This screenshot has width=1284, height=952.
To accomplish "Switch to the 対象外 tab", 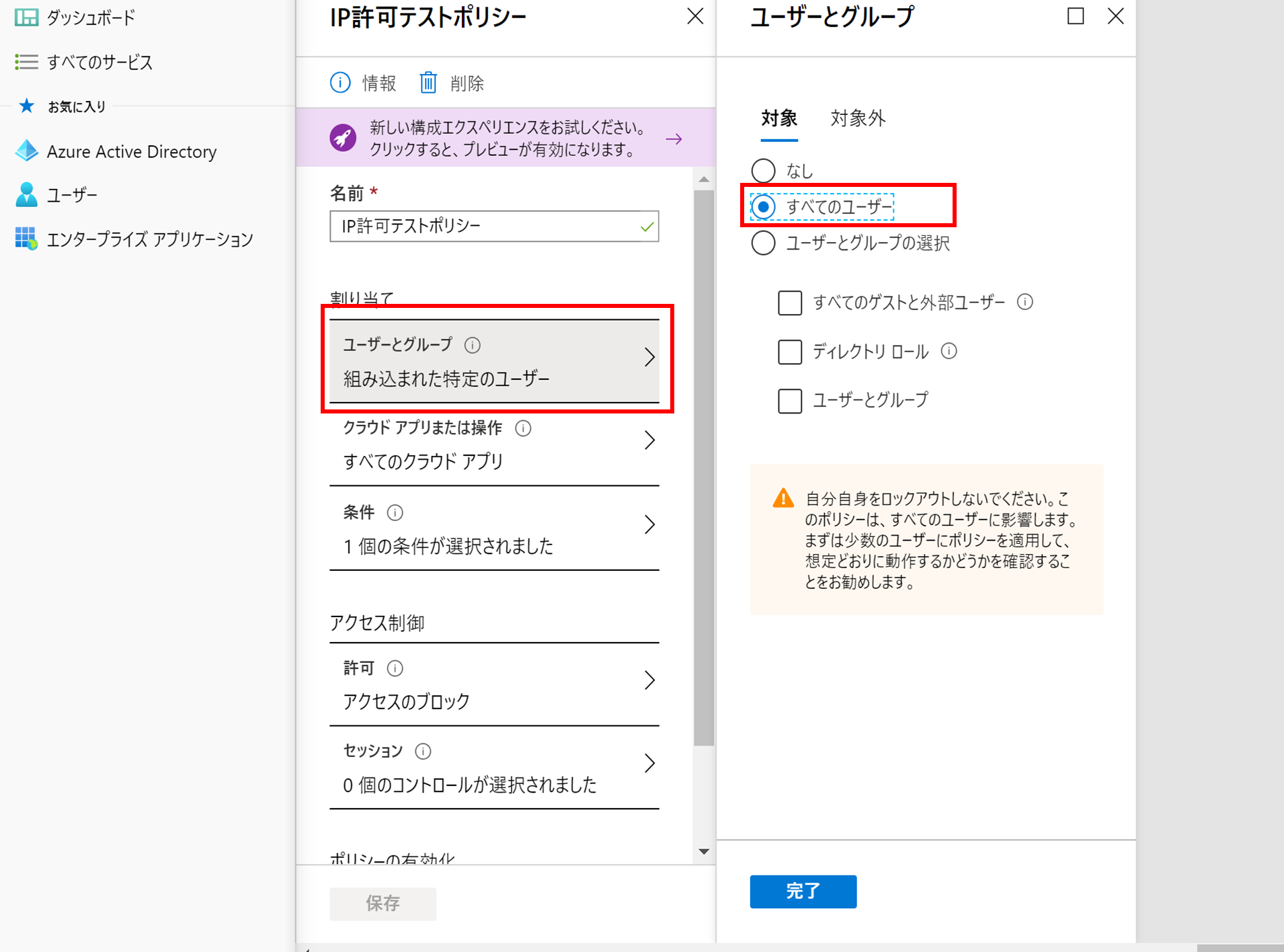I will click(858, 118).
